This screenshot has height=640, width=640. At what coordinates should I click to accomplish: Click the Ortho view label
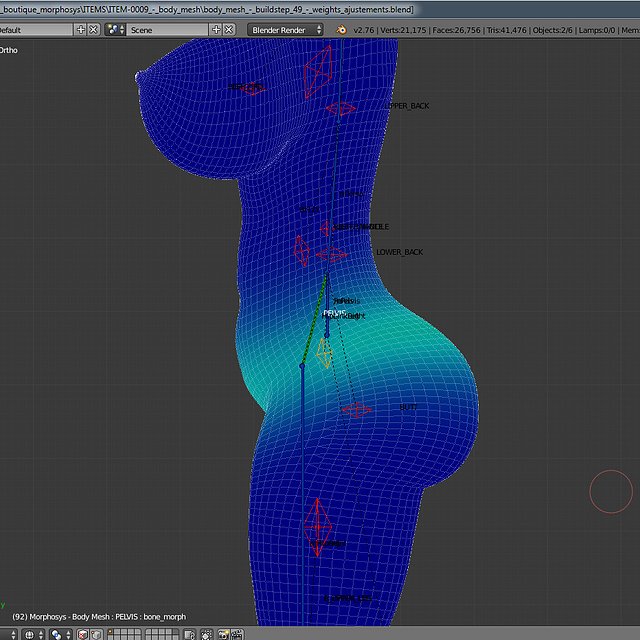pos(9,50)
